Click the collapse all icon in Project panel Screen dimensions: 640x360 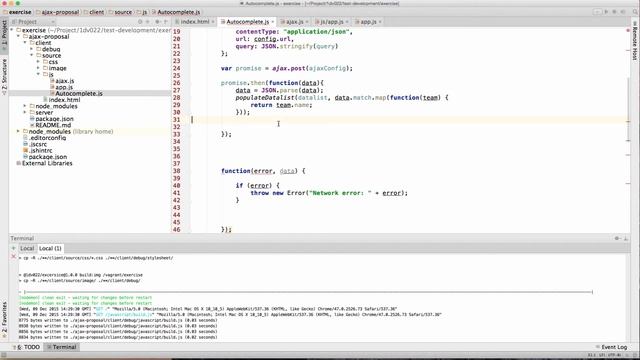[x=148, y=22]
